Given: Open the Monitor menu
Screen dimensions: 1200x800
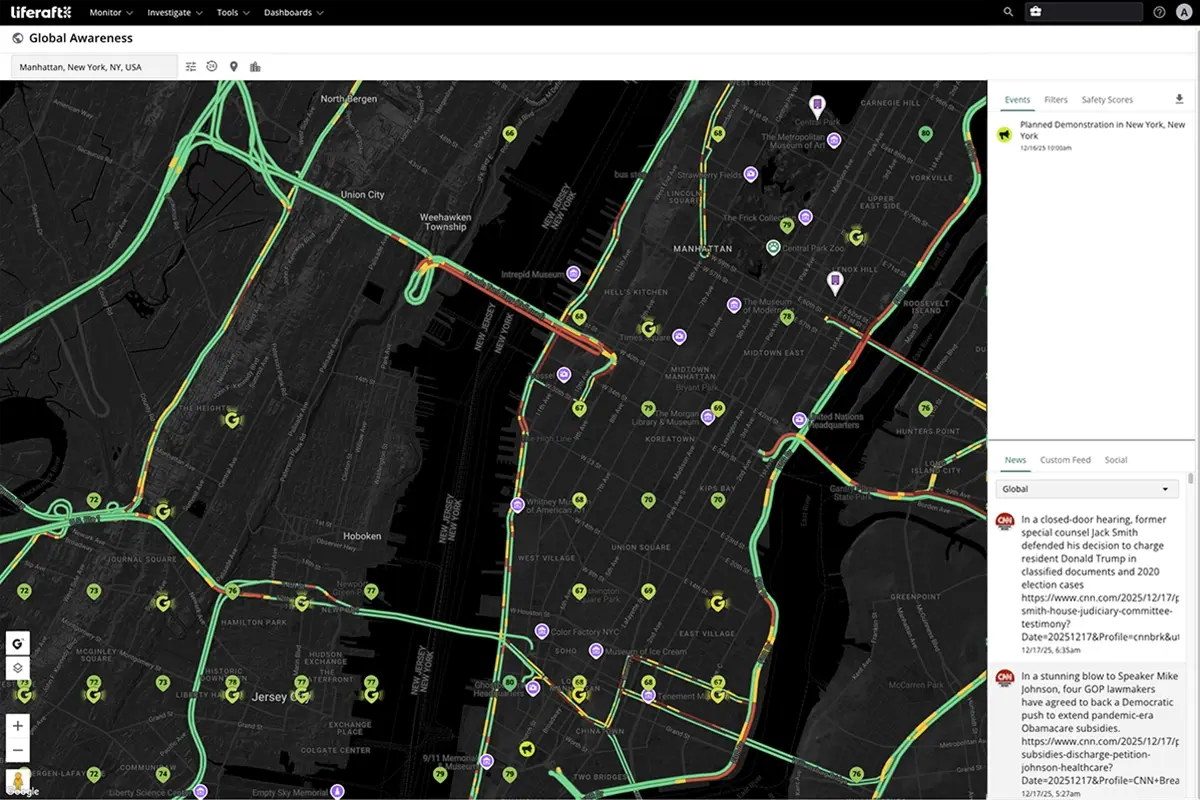Looking at the screenshot, I should click(108, 12).
